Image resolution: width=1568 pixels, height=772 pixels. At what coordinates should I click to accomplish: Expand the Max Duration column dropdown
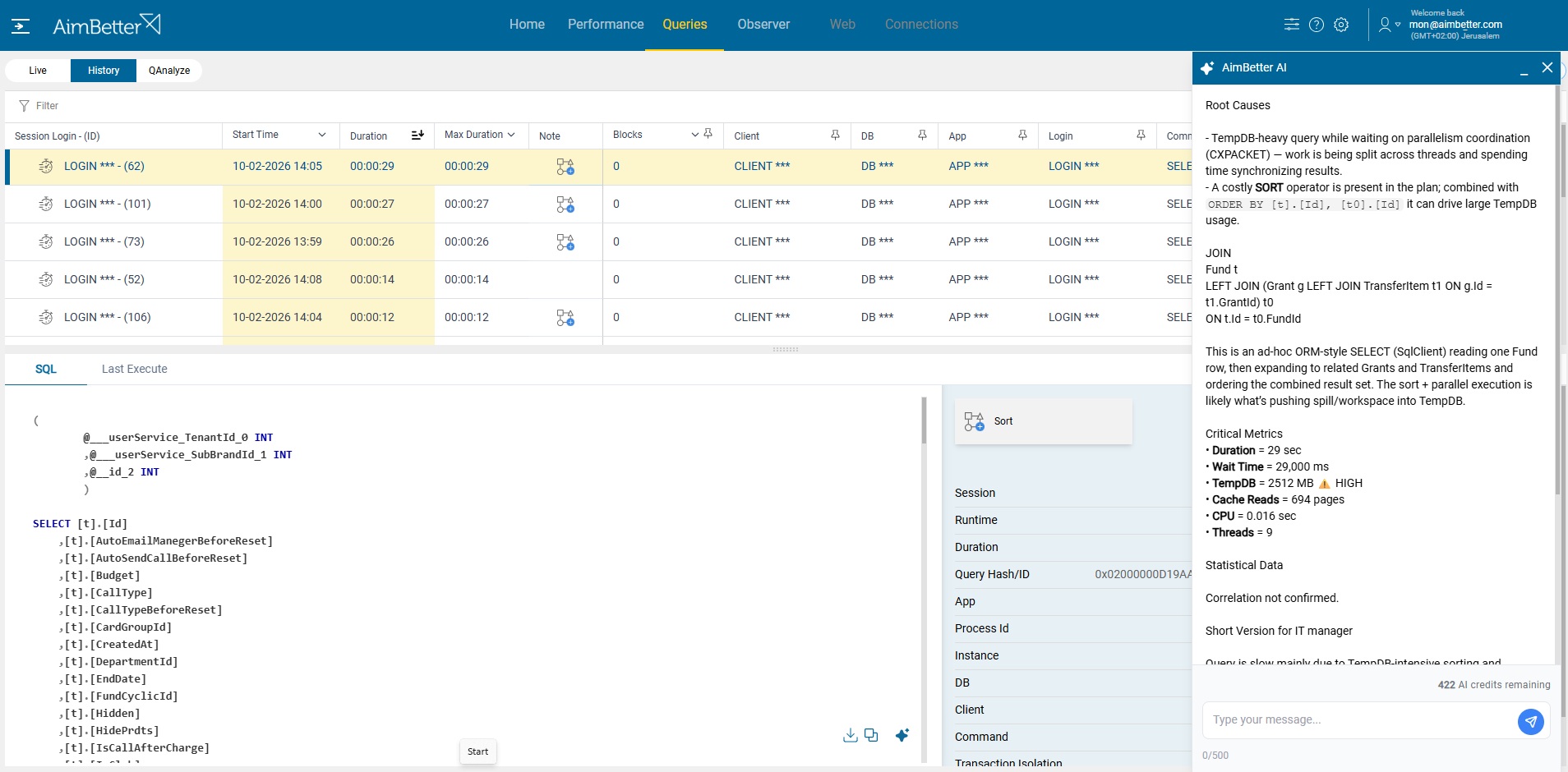511,136
